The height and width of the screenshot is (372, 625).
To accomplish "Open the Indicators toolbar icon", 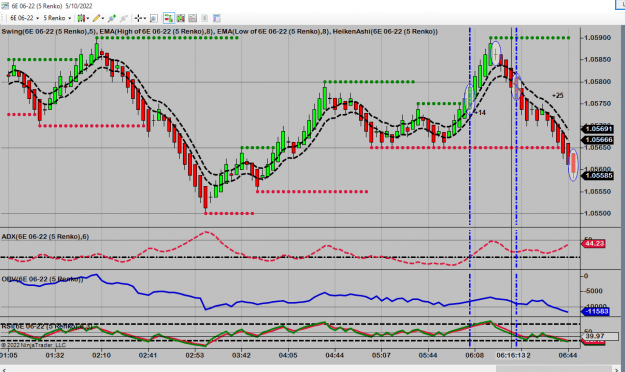I will tap(193, 18).
